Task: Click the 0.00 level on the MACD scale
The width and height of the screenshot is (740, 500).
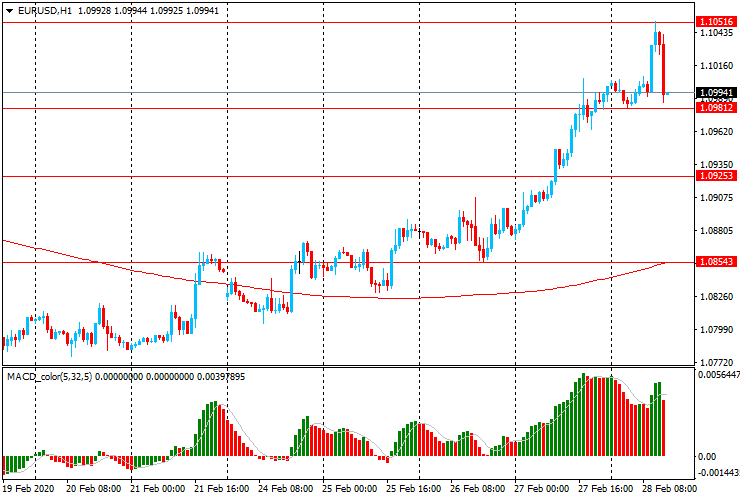Action: [706, 457]
